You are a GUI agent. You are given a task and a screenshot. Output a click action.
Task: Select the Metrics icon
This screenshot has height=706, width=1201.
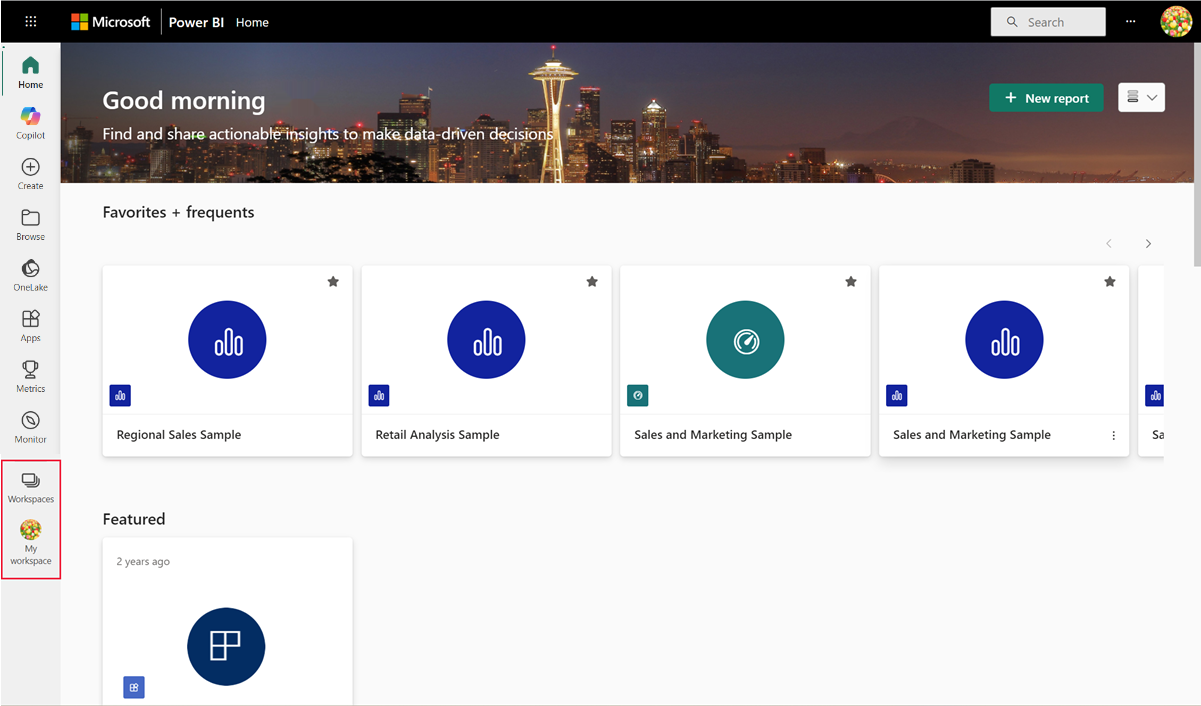click(x=30, y=375)
